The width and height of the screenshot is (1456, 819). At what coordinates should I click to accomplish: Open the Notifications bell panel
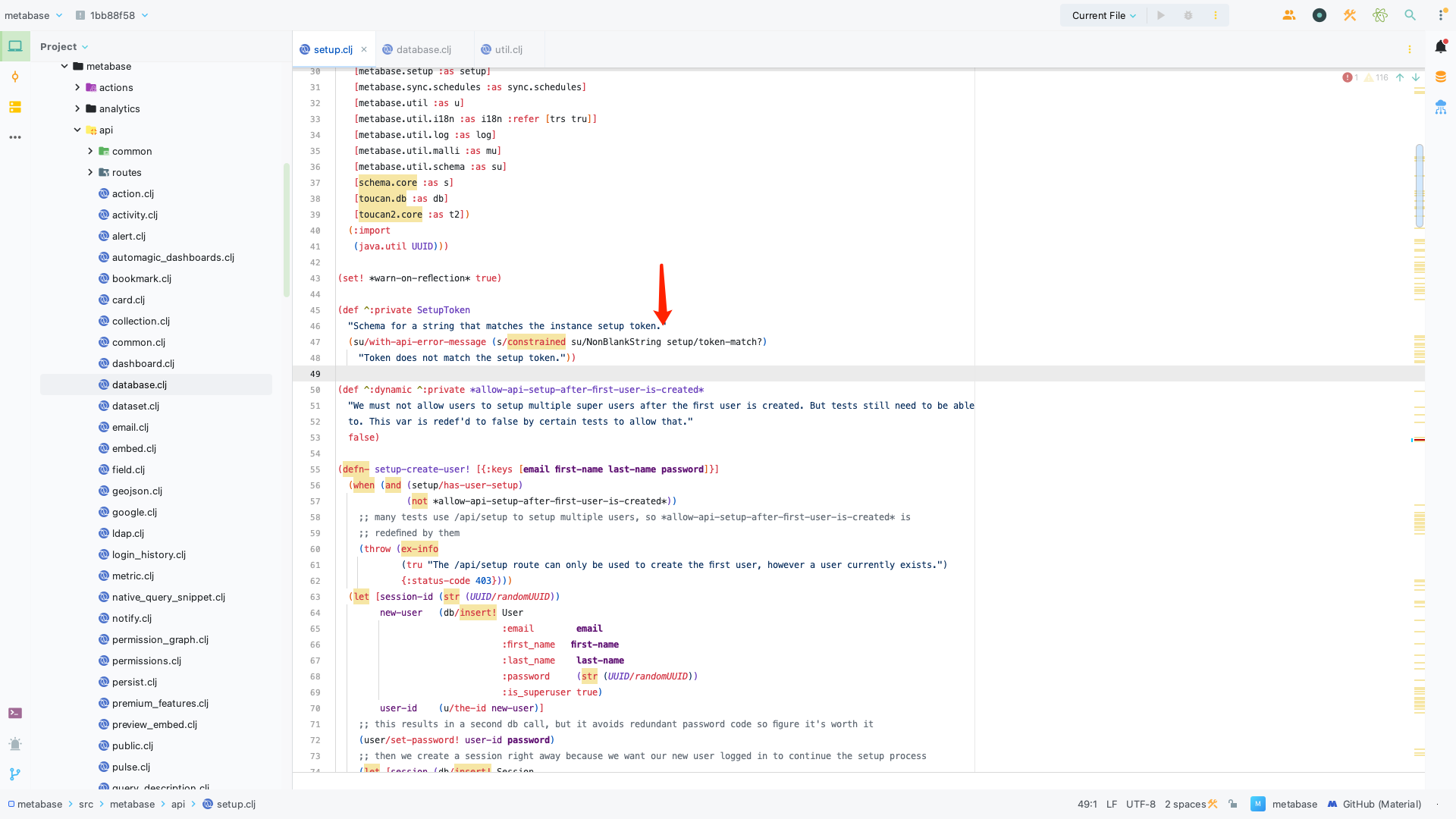pyautogui.click(x=1440, y=47)
